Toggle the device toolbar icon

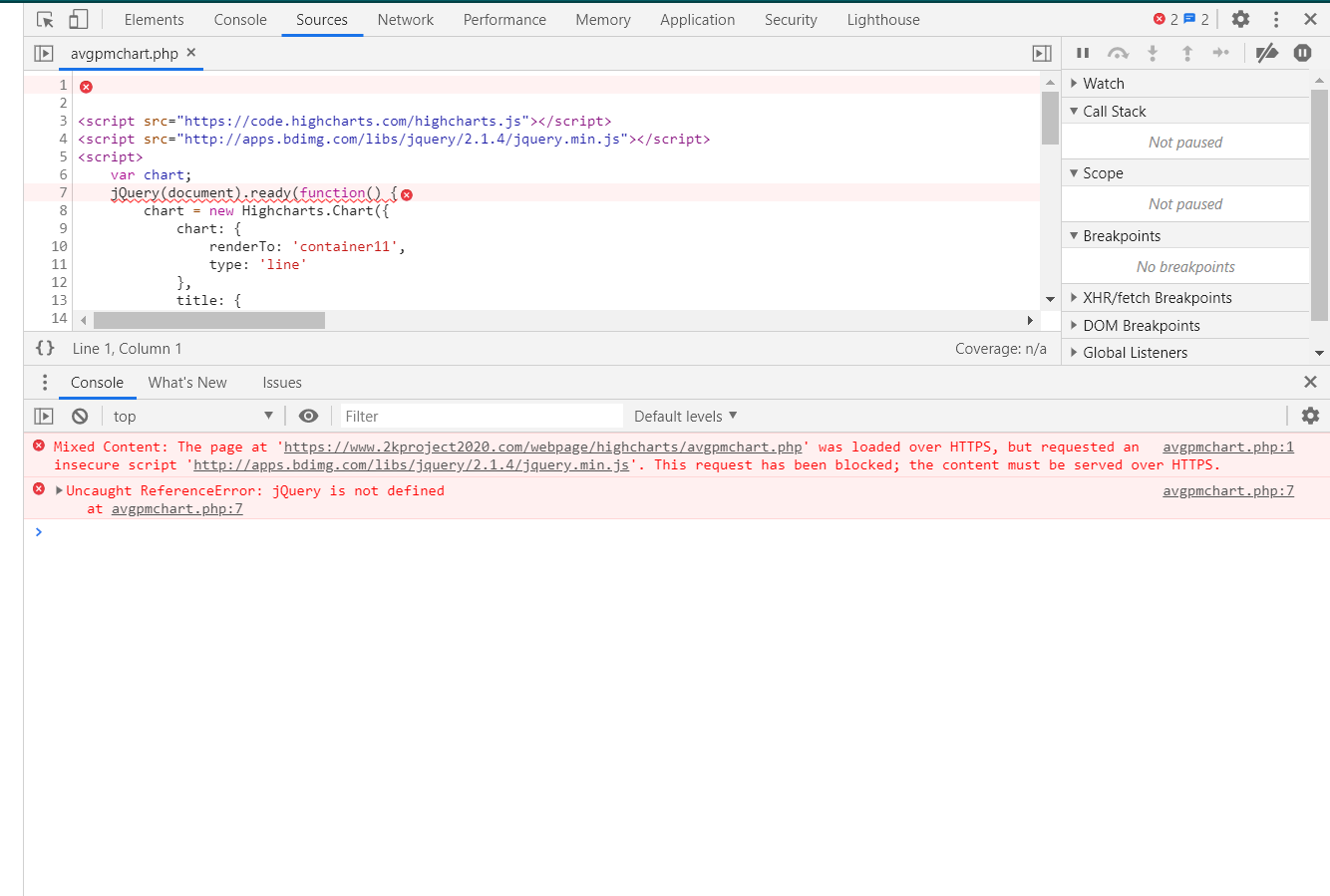tap(78, 19)
